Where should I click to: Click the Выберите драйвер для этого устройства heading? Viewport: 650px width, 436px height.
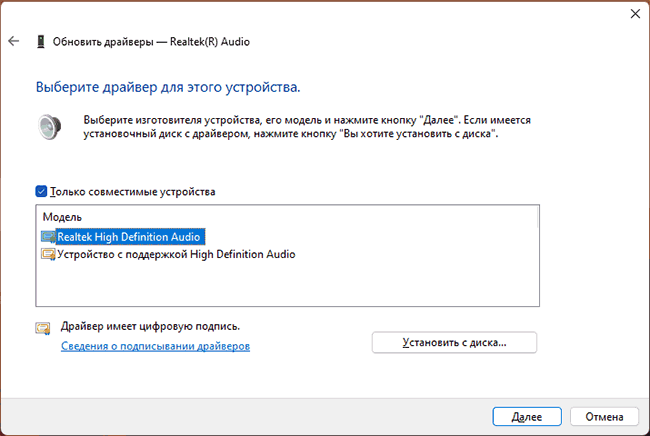pos(168,87)
